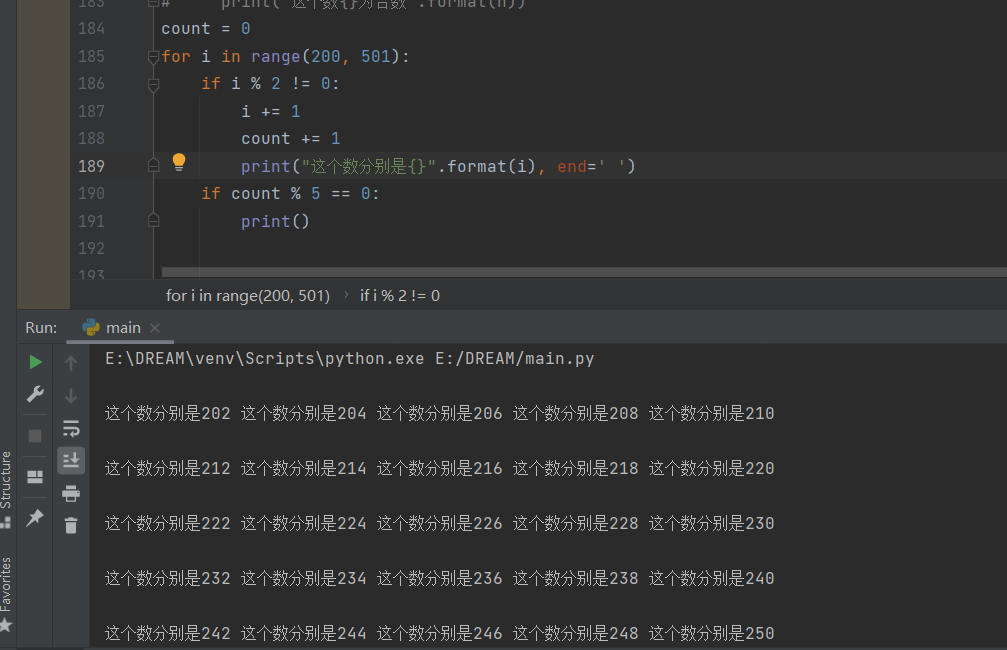The width and height of the screenshot is (1007, 650).
Task: Place cursor on 'count += 1' line
Action: (291, 139)
